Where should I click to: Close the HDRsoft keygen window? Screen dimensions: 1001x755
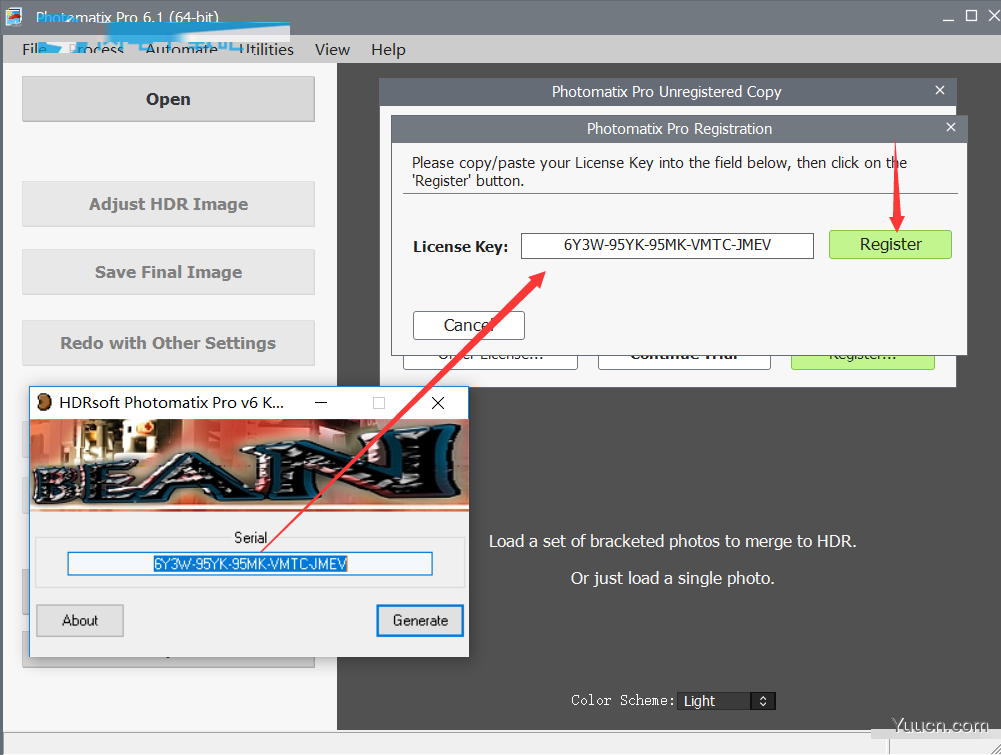[x=438, y=403]
